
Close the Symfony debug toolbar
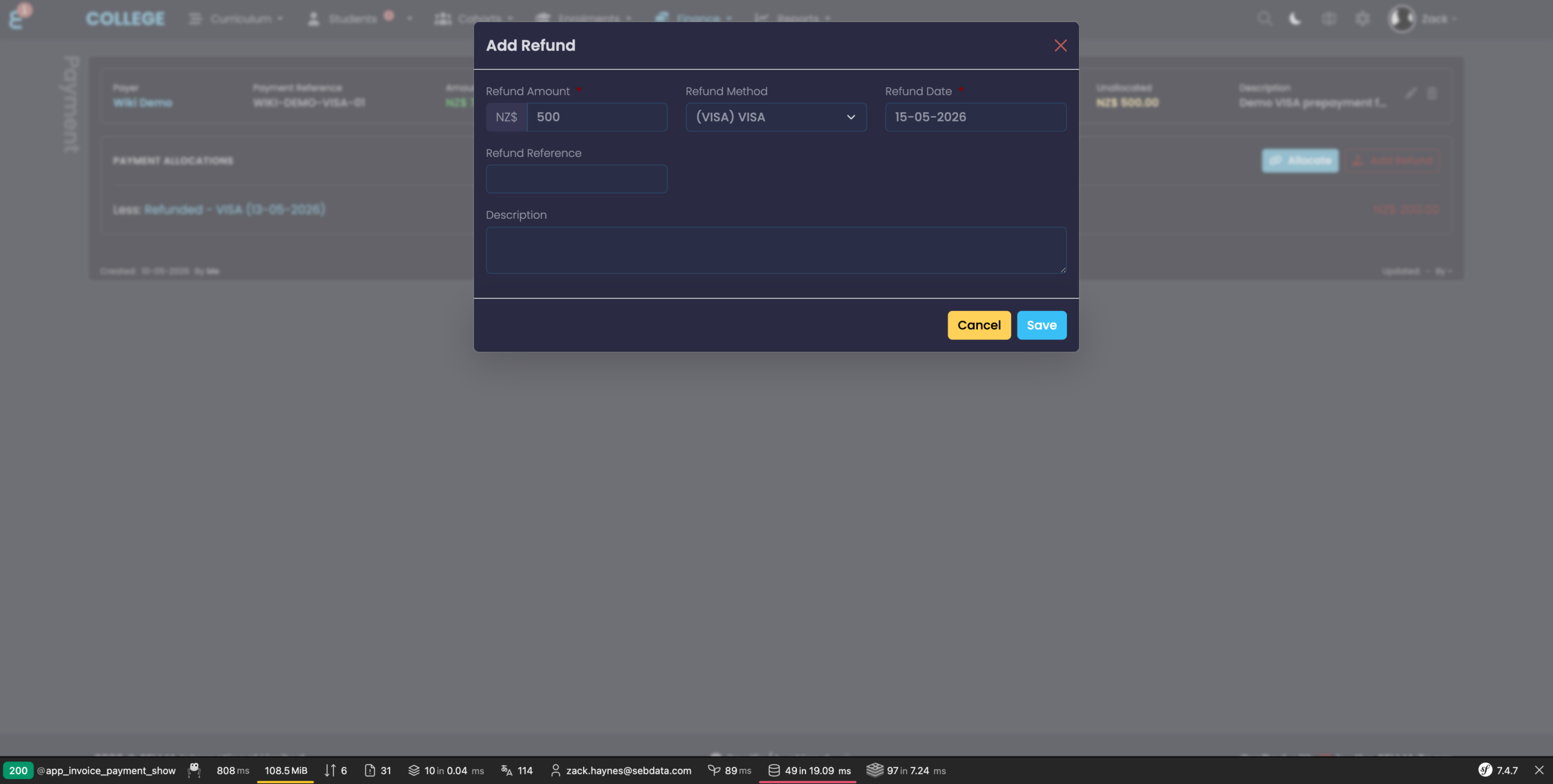pyautogui.click(x=1539, y=770)
